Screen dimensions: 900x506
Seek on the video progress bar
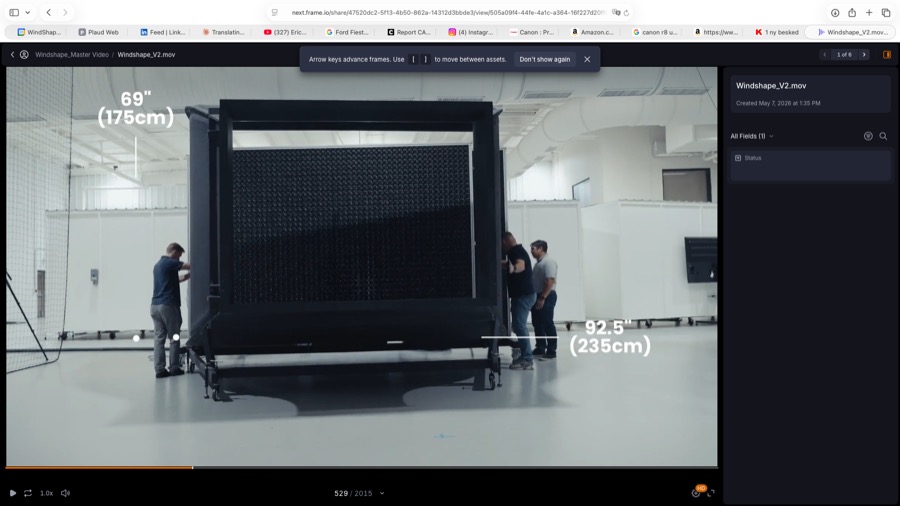click(362, 468)
